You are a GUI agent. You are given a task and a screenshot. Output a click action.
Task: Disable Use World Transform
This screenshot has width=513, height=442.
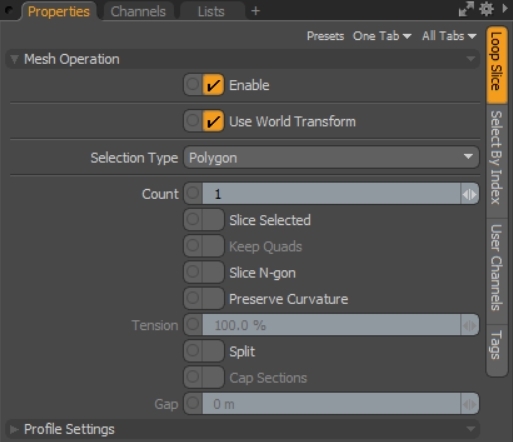tap(213, 121)
